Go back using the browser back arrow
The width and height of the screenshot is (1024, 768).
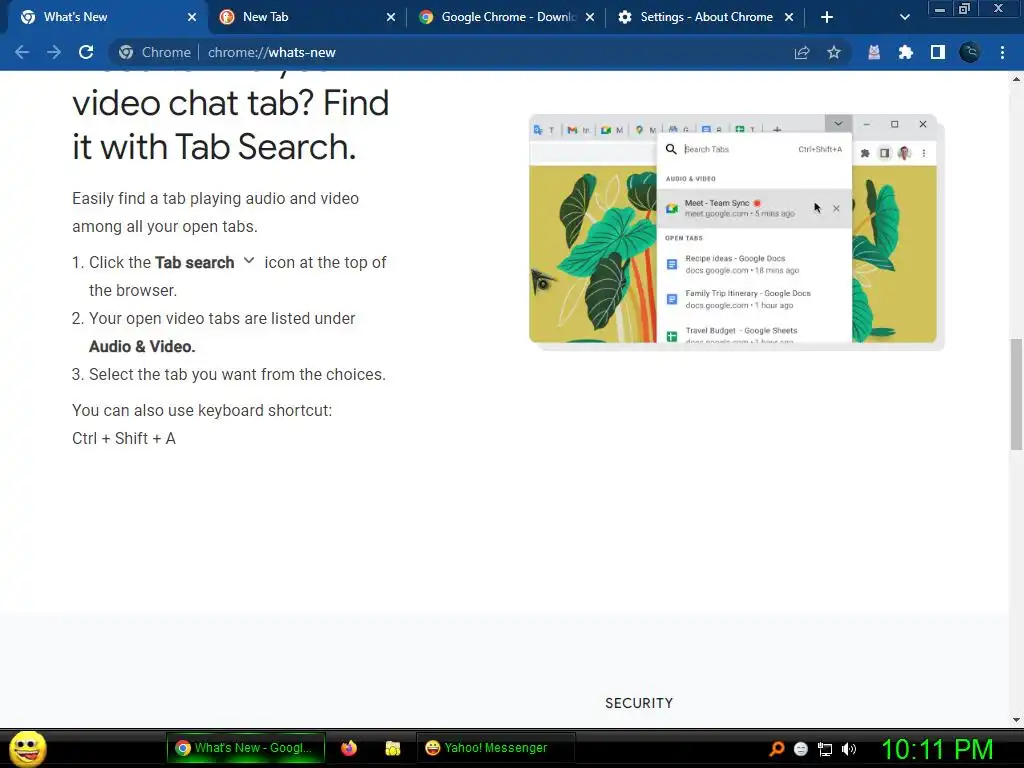click(22, 52)
